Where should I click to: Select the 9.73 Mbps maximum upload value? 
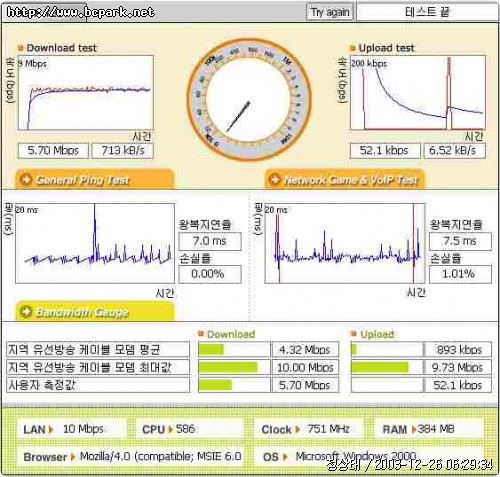[458, 367]
